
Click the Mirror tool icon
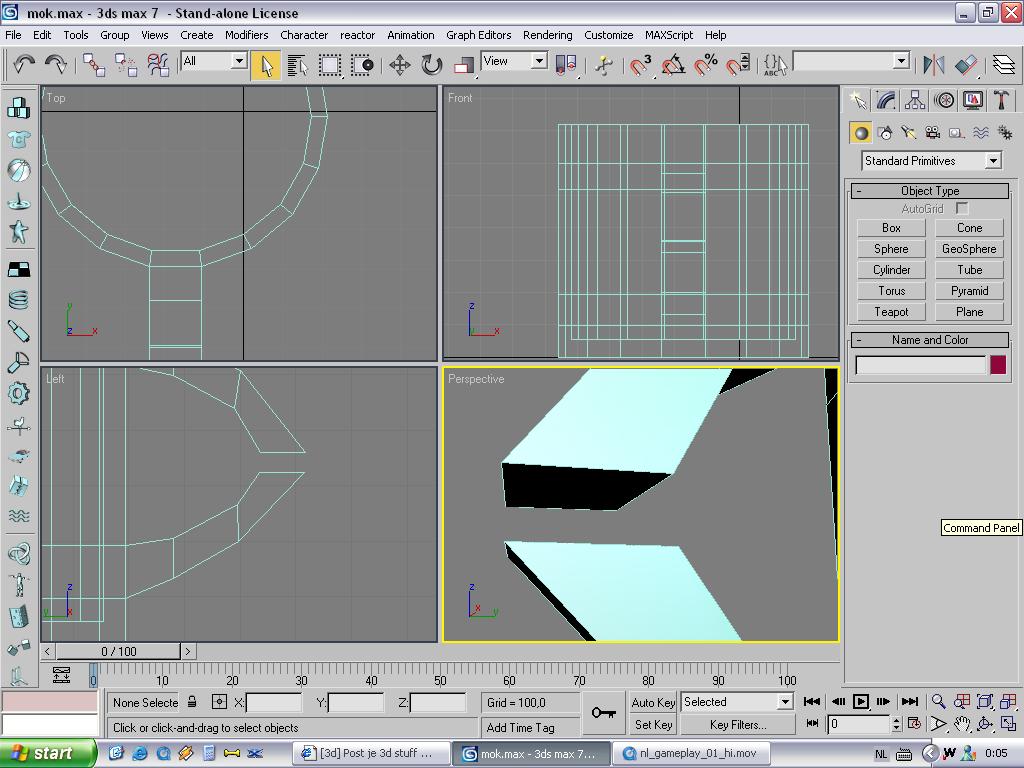click(933, 66)
